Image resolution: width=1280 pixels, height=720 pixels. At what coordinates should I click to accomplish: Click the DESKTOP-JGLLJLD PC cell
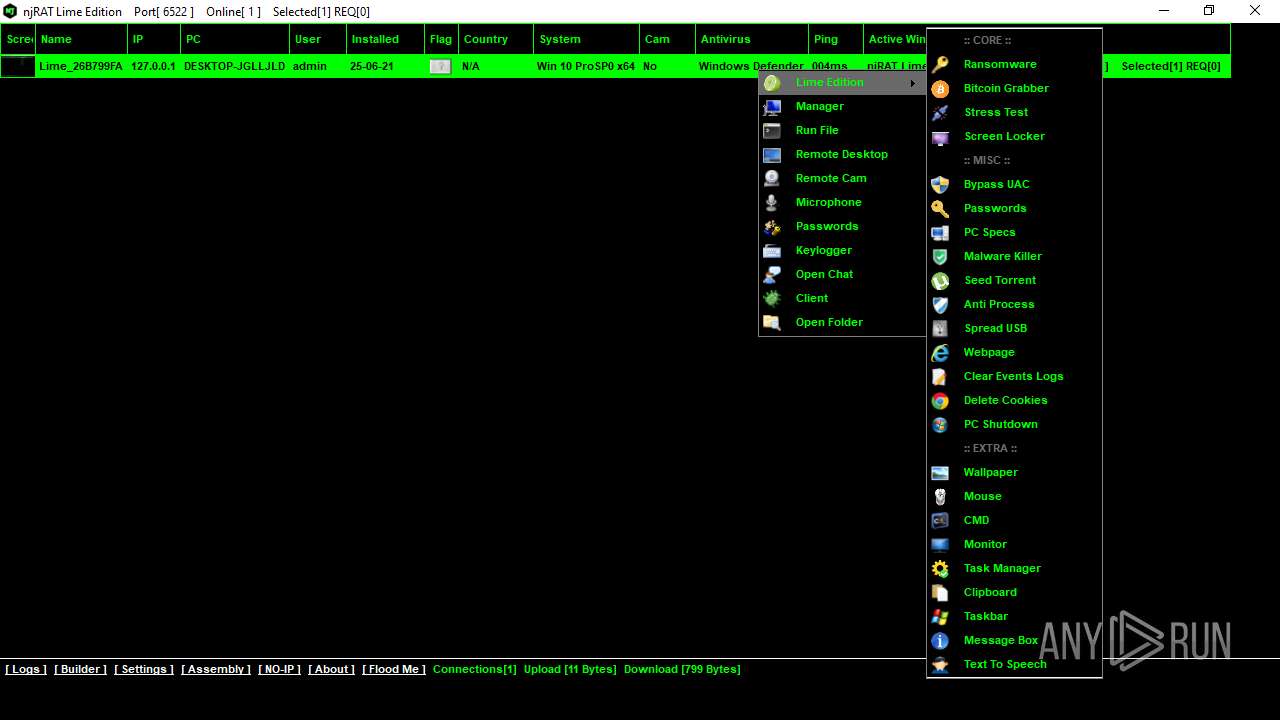(235, 66)
